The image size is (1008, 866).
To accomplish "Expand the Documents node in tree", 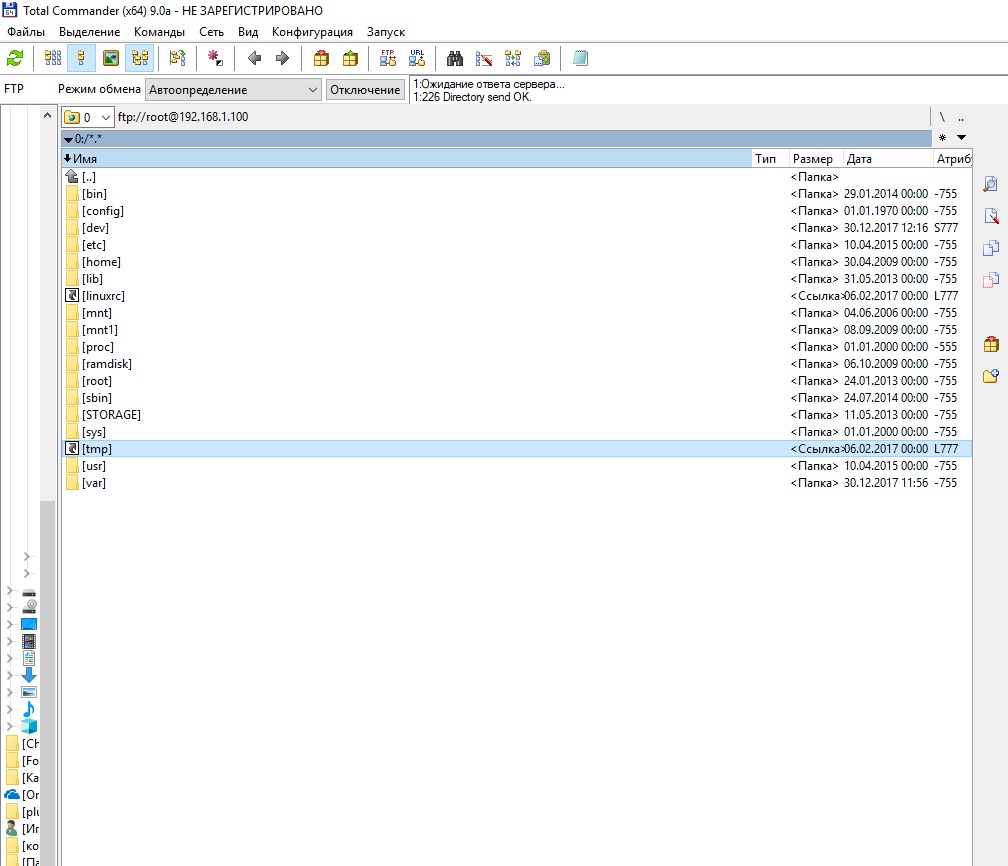I will (10, 658).
